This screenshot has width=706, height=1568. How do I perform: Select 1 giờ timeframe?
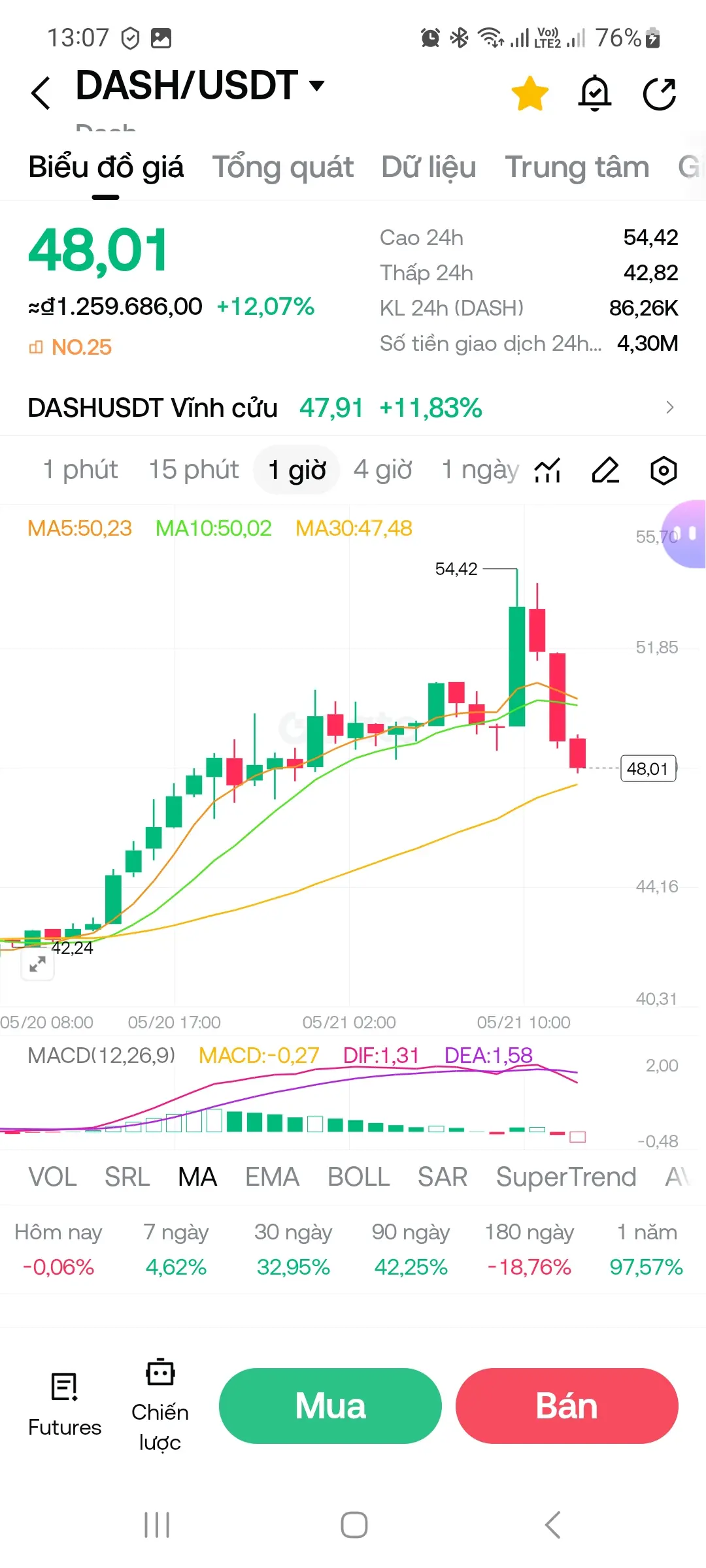[297, 470]
